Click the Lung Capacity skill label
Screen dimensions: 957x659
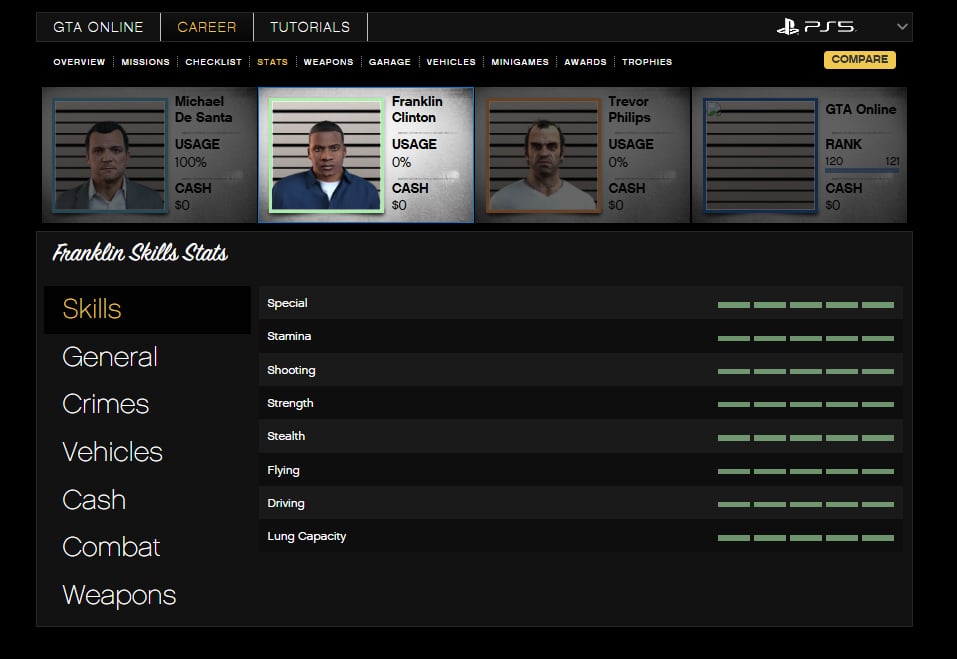pyautogui.click(x=306, y=536)
